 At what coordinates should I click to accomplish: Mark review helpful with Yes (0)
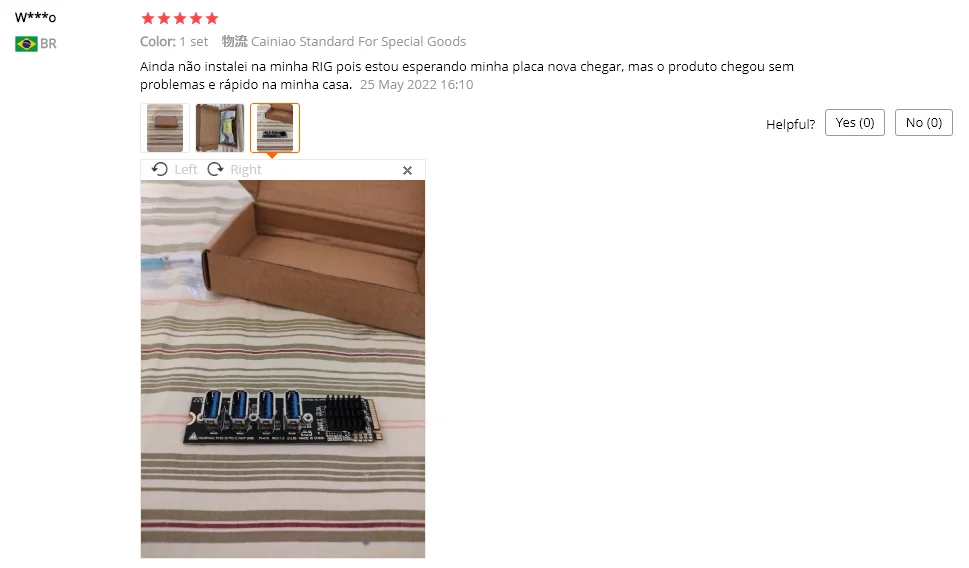click(855, 123)
